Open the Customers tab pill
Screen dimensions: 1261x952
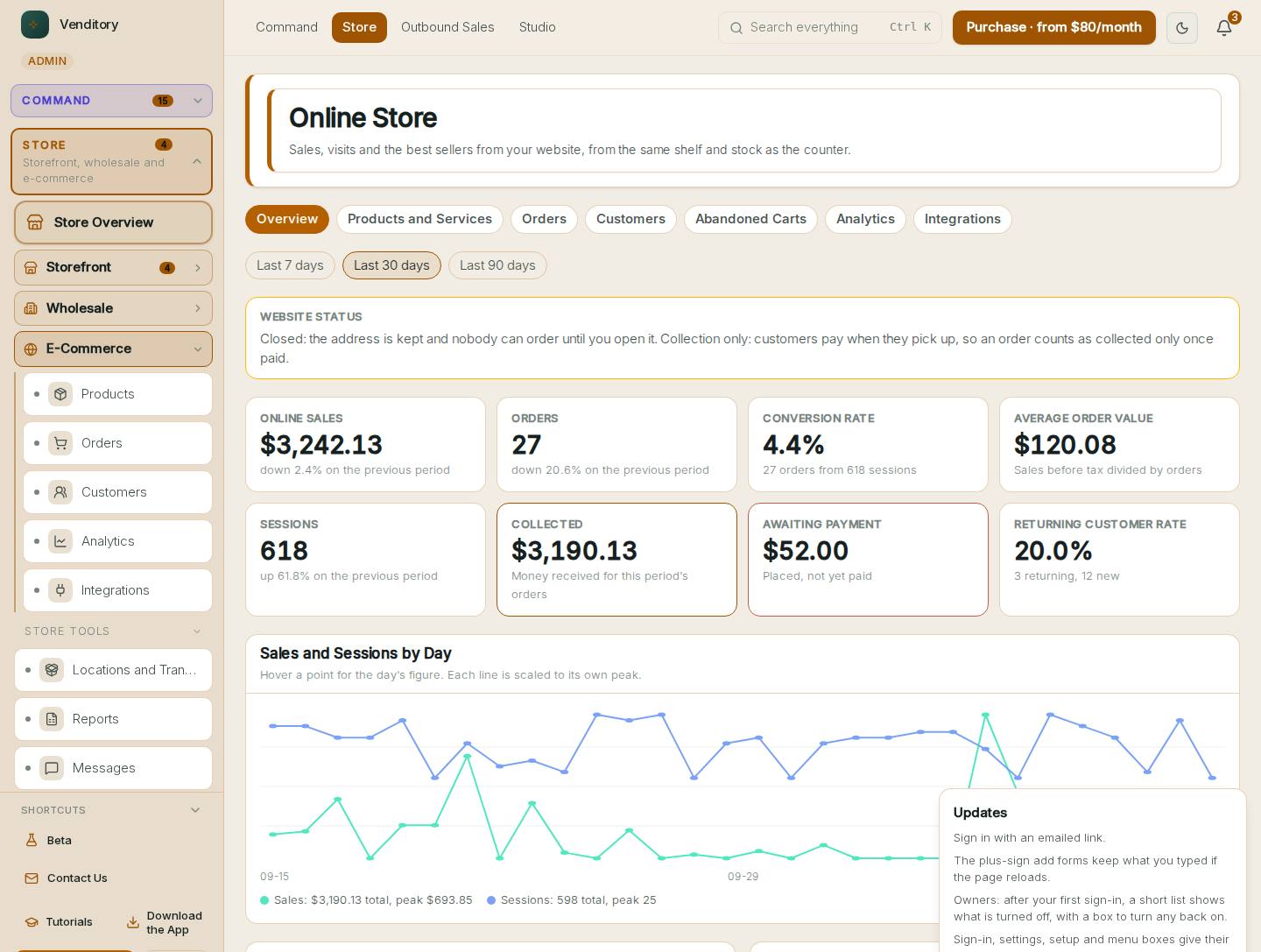tap(630, 219)
